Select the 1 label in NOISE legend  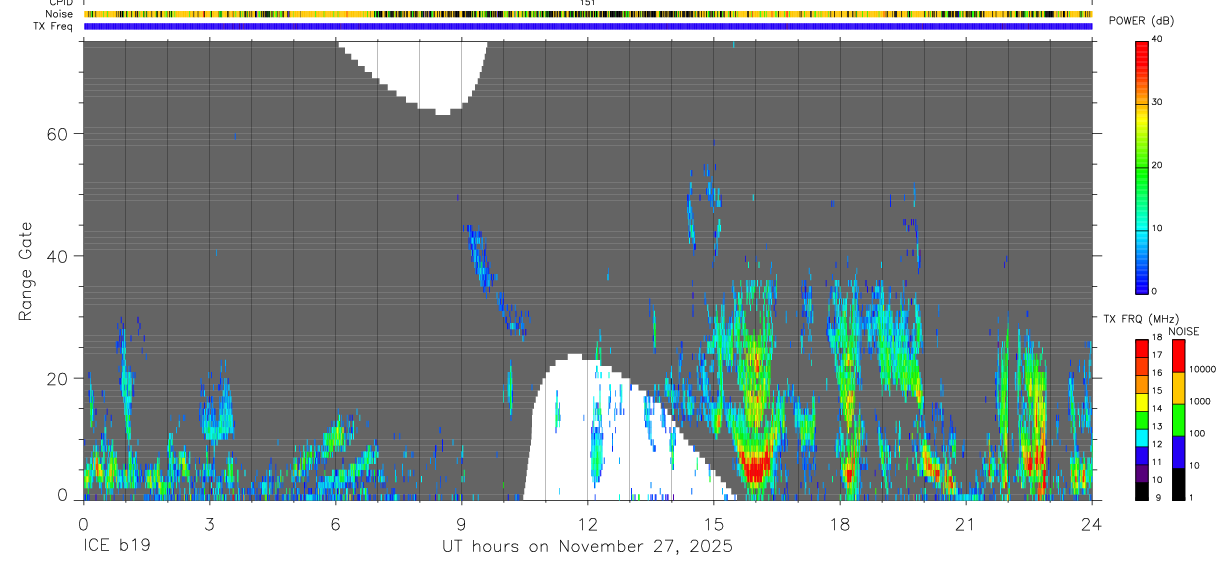[1192, 497]
